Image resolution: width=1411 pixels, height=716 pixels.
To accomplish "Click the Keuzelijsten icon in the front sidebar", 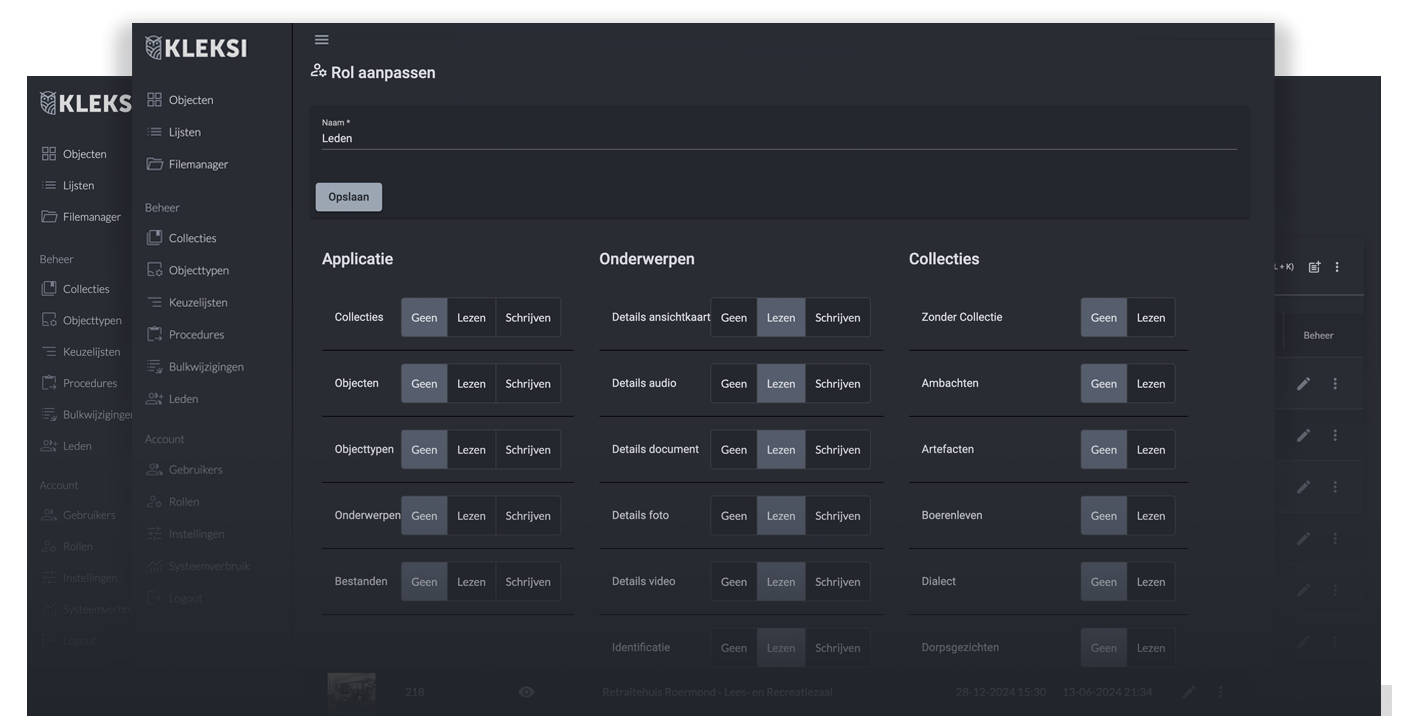I will 154,302.
